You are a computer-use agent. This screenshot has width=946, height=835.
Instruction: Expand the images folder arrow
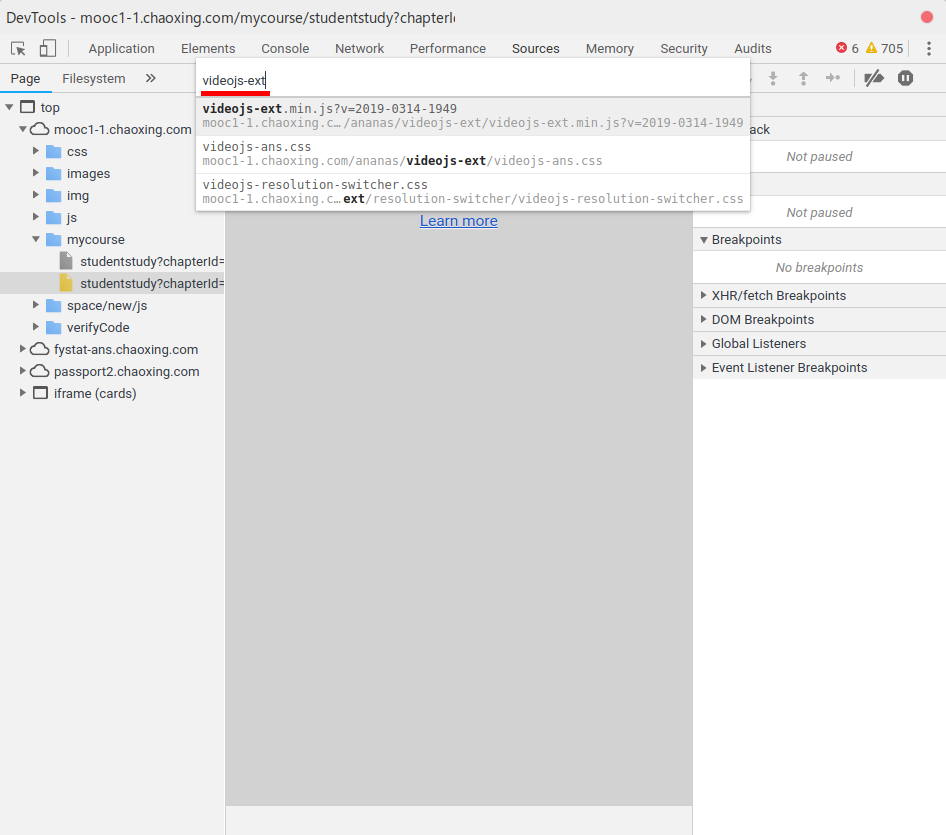click(x=36, y=173)
